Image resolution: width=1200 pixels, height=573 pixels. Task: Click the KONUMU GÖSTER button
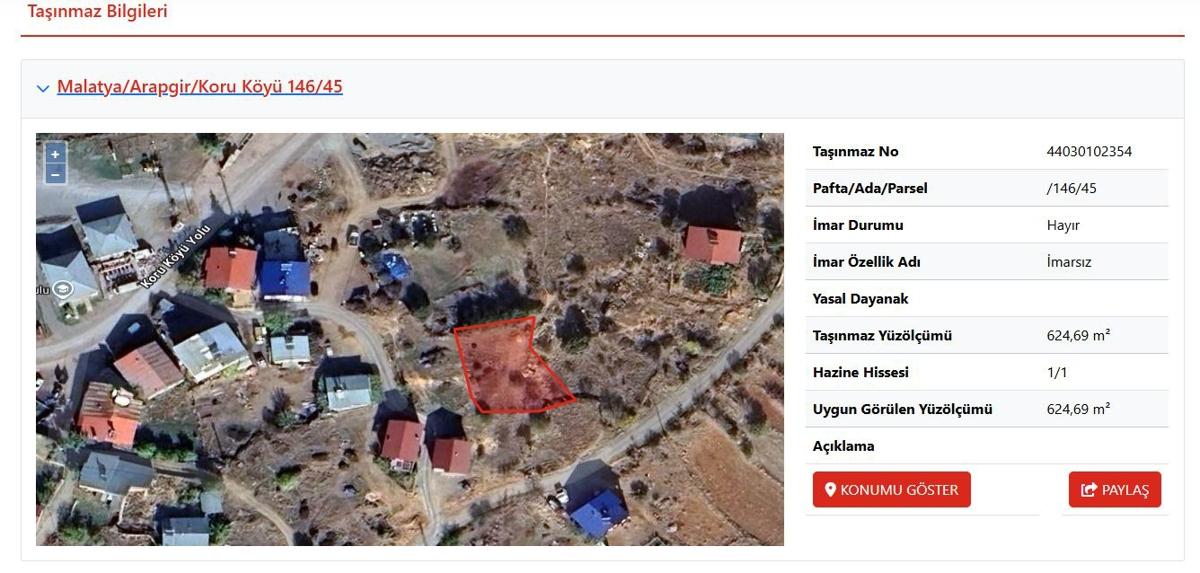891,490
